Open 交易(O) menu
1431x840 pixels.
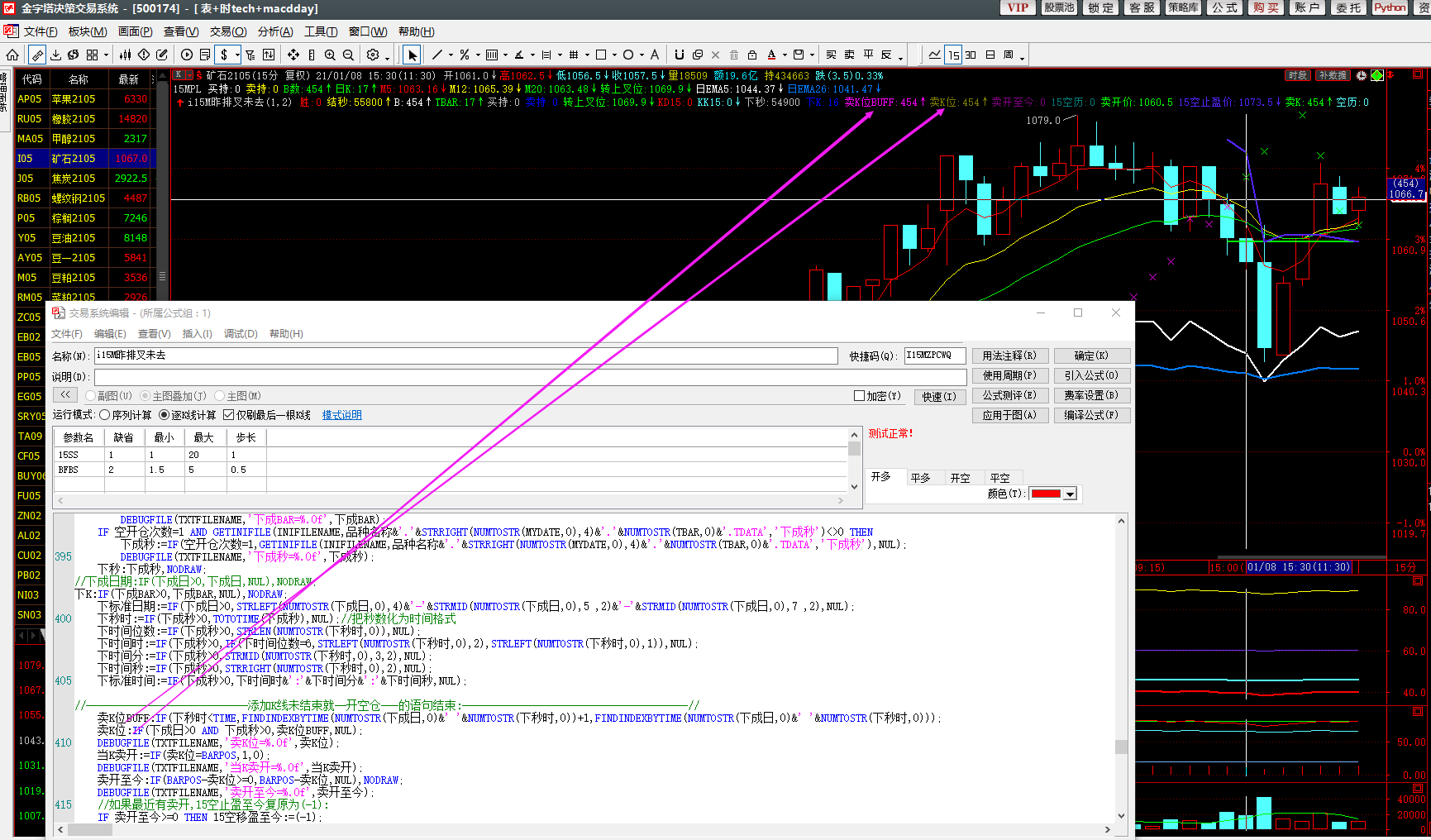coord(228,31)
